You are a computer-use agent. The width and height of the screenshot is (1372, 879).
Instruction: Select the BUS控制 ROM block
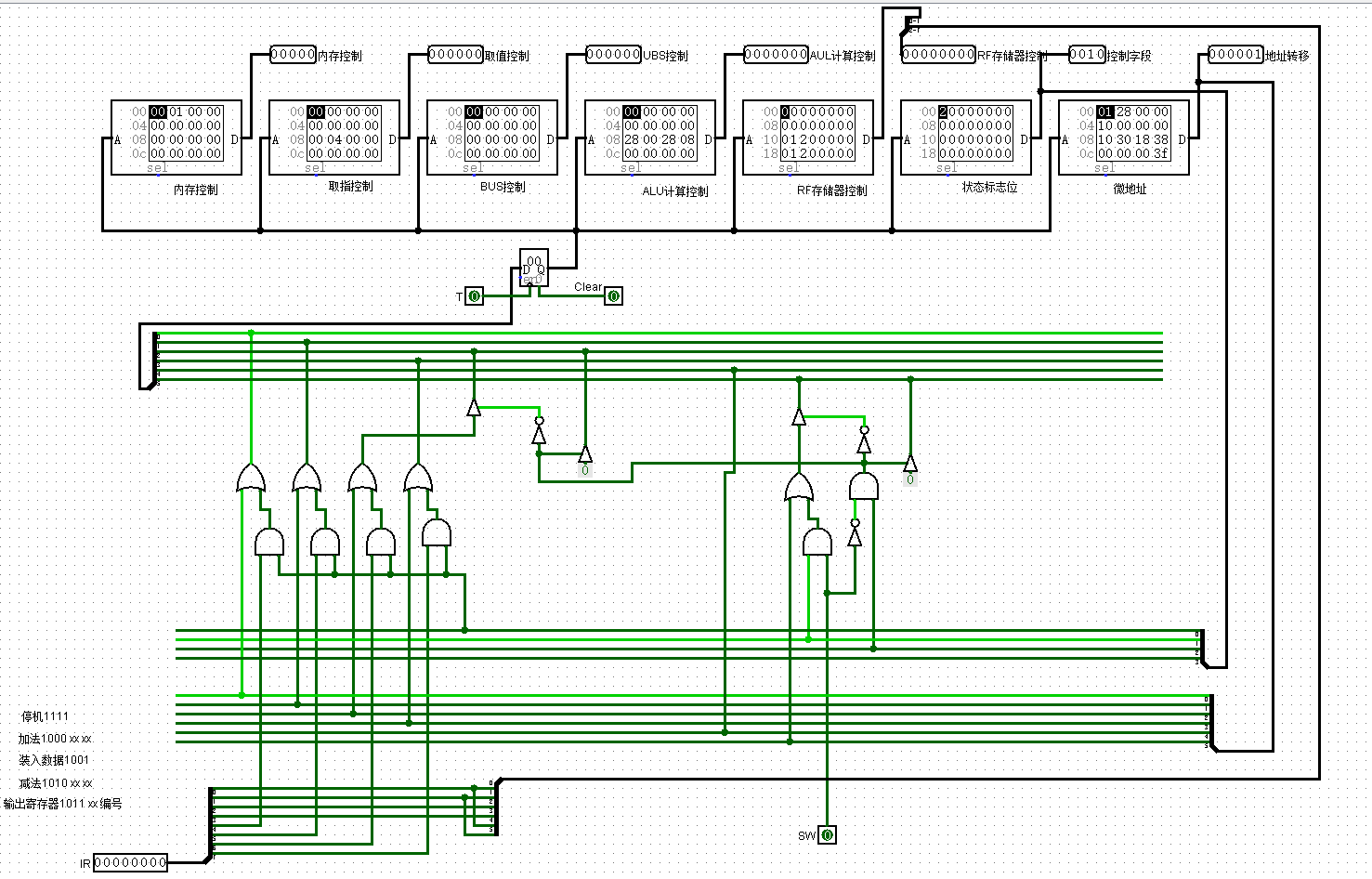click(x=492, y=138)
